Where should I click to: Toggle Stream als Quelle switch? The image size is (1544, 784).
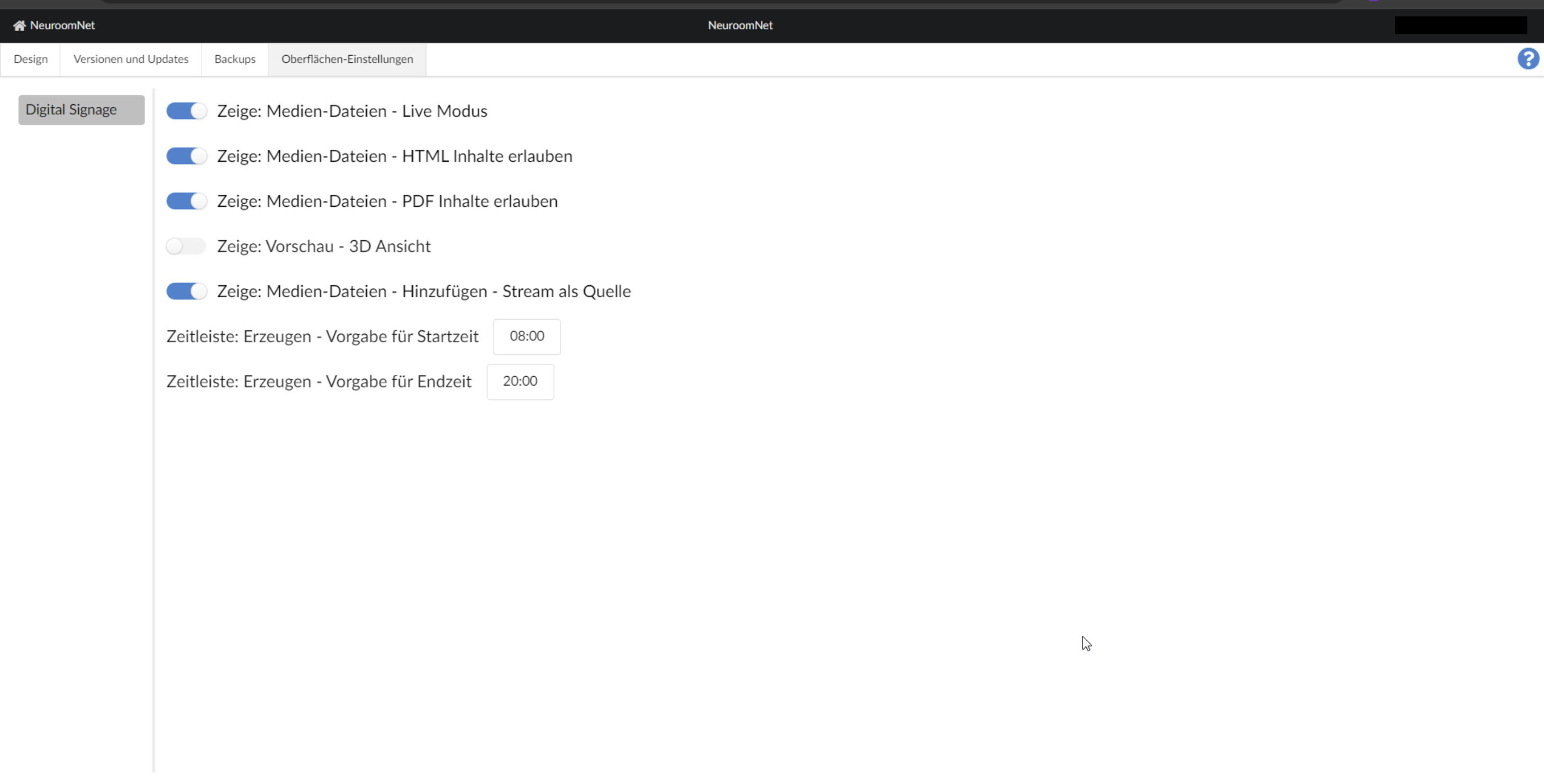coord(186,291)
